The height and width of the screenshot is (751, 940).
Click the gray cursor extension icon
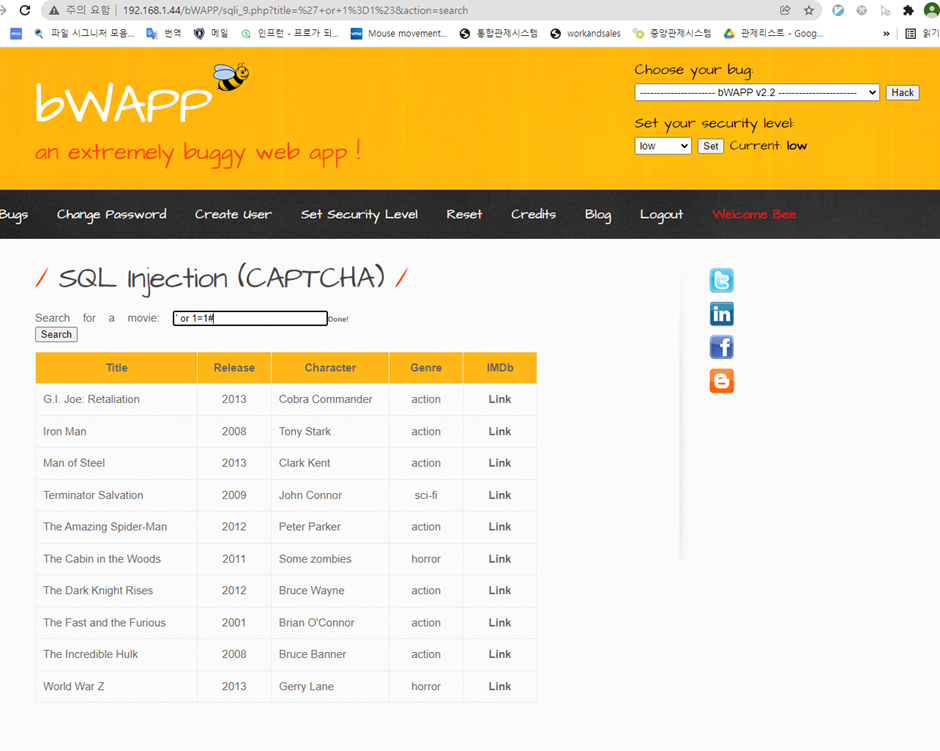[885, 10]
